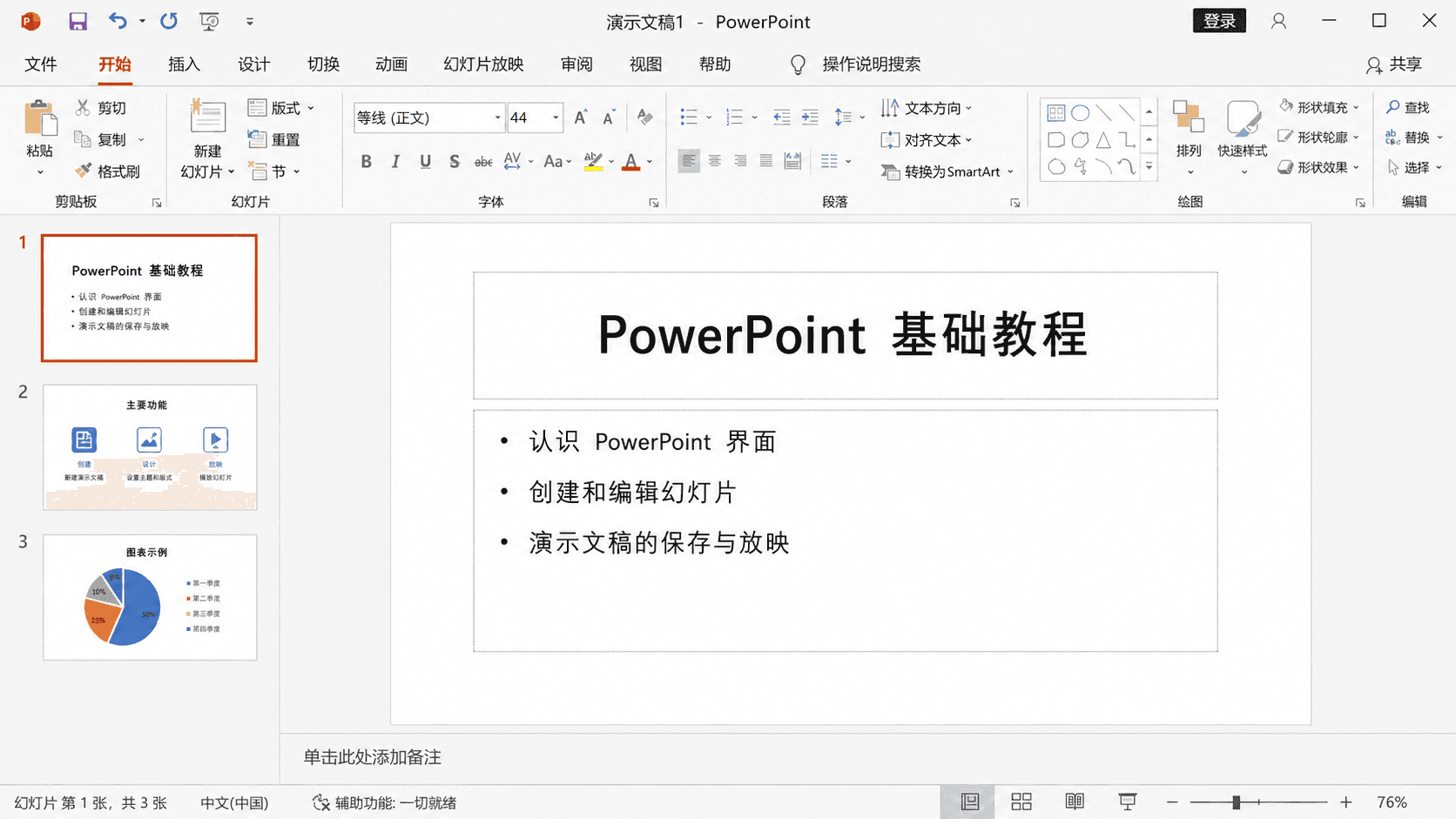Click the 登录 sign-in button
Screen dimensions: 1456x819
point(1219,21)
